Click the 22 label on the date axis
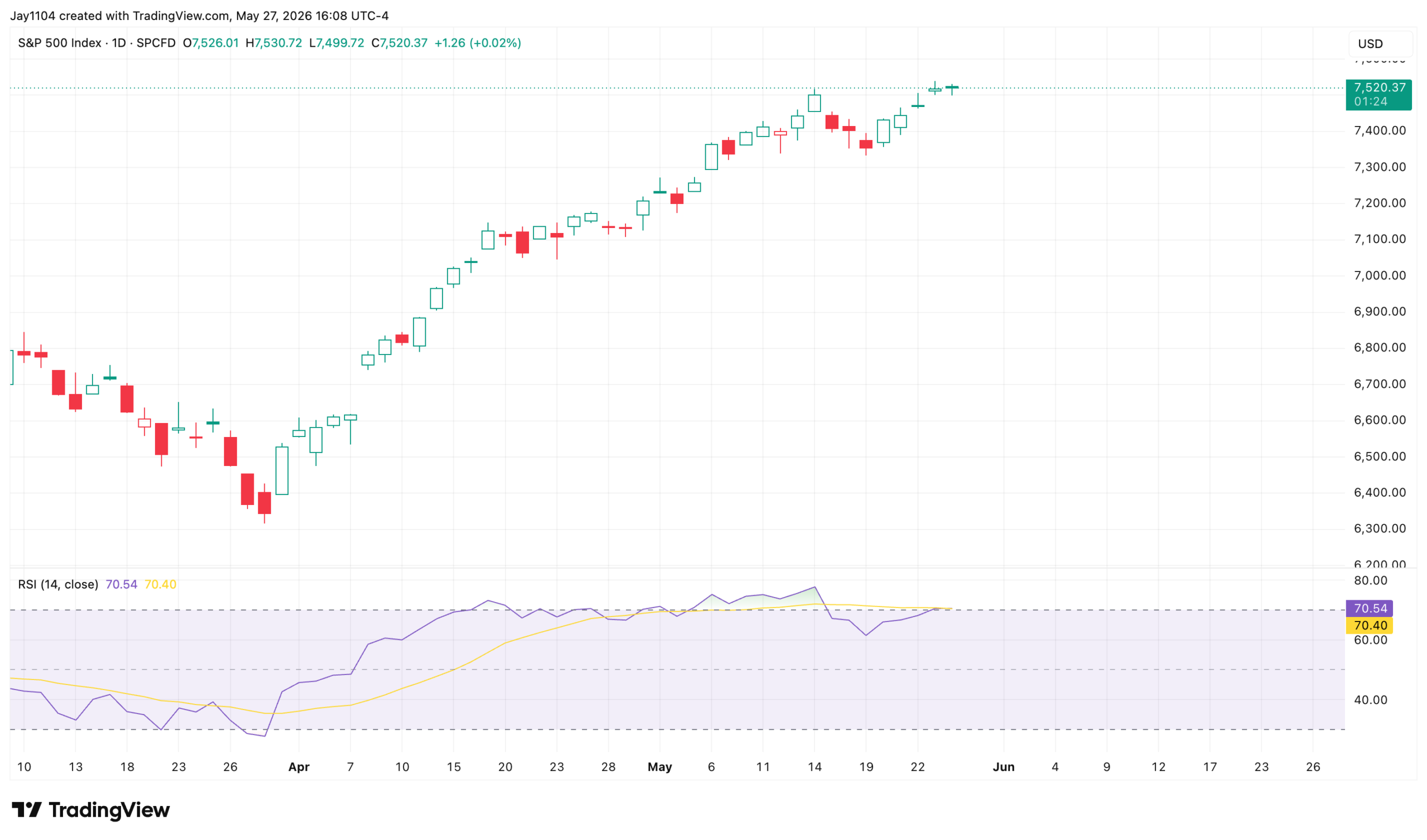 point(918,768)
